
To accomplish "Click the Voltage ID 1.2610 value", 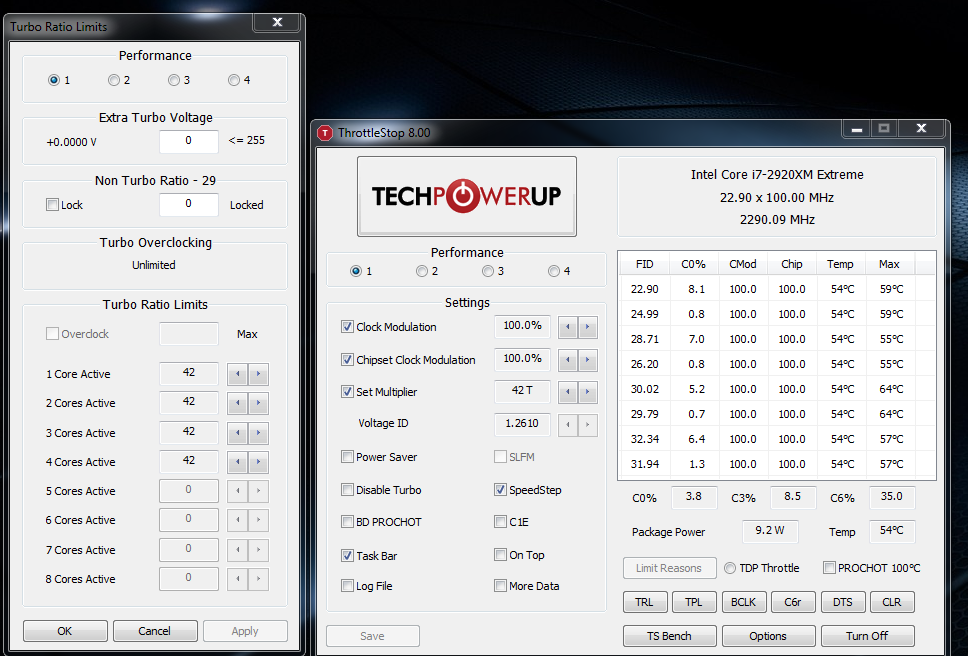I will pyautogui.click(x=522, y=423).
